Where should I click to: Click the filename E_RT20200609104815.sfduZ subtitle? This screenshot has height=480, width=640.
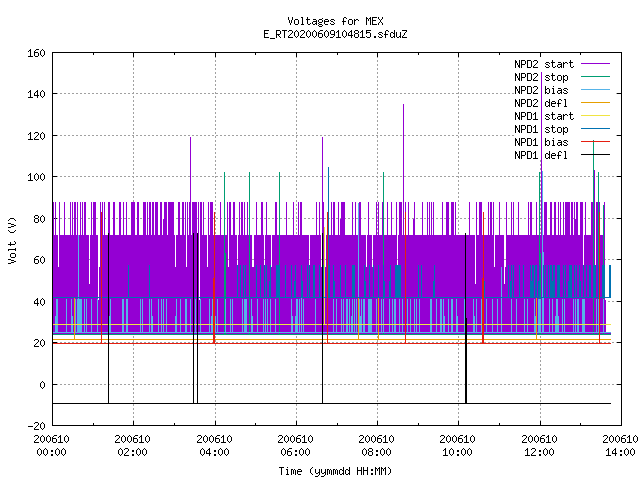pyautogui.click(x=336, y=34)
